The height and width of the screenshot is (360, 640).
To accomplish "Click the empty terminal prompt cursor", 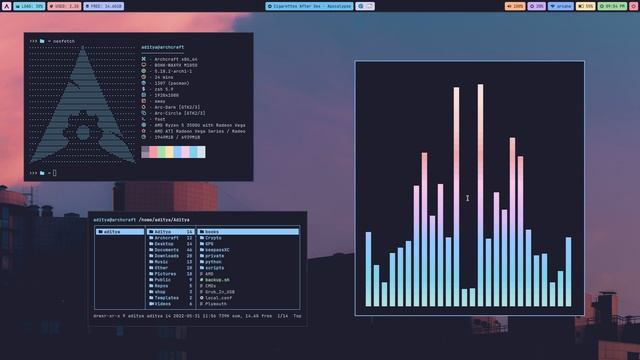I will pos(55,173).
